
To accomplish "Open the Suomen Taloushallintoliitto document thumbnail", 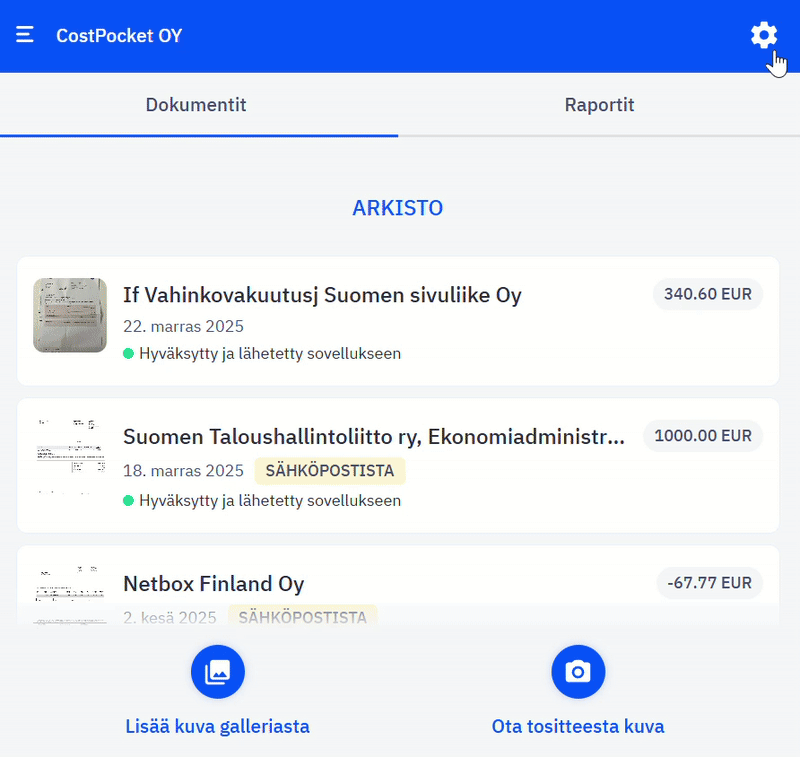I will tap(70, 456).
